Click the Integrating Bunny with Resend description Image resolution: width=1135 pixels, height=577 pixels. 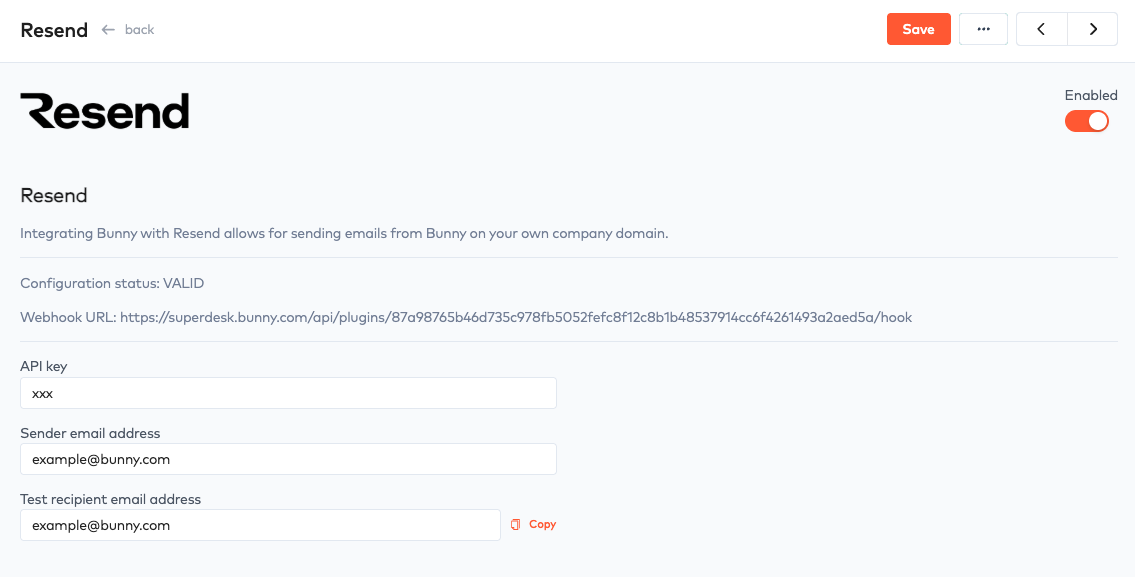click(344, 234)
